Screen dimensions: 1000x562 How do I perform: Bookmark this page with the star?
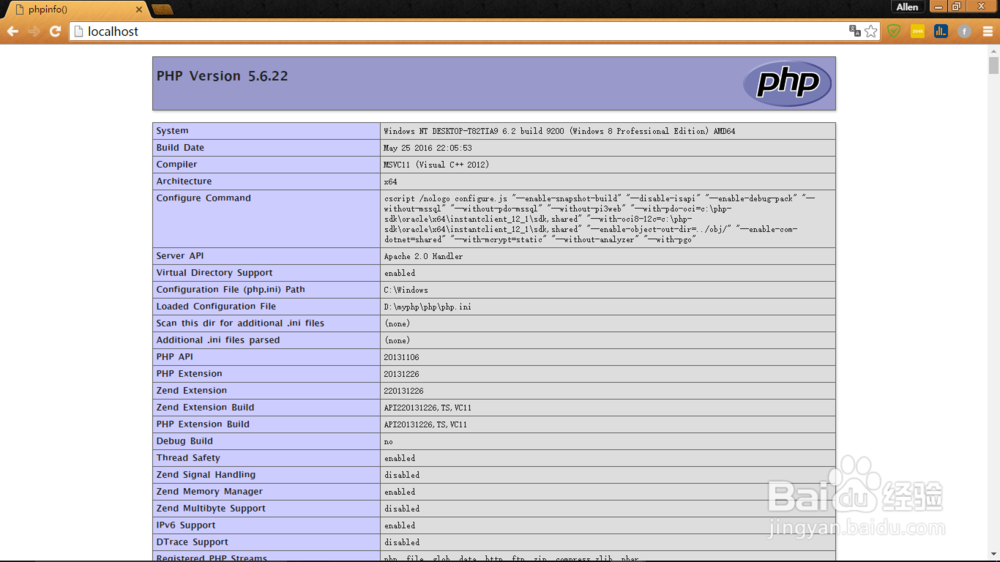coord(871,31)
